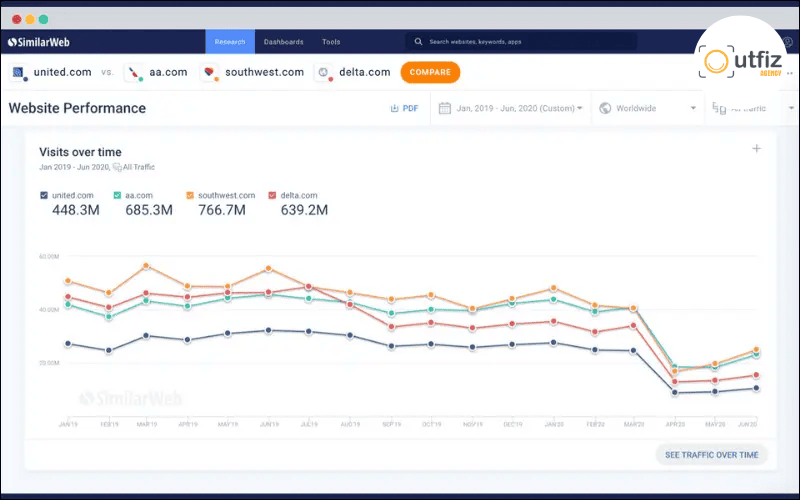
Task: Download the report as PDF
Action: click(x=404, y=108)
